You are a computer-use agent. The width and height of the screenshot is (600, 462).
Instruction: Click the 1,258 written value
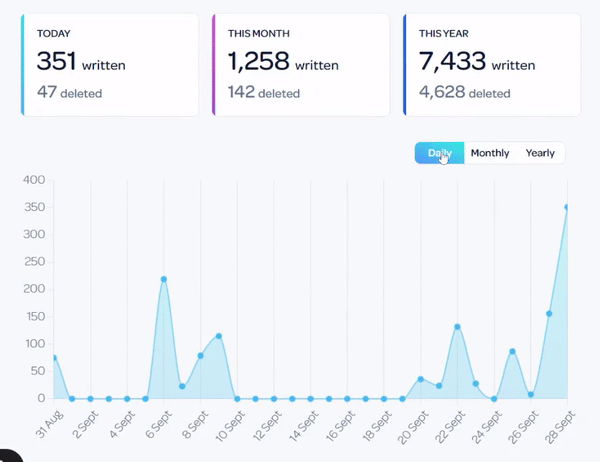point(283,61)
